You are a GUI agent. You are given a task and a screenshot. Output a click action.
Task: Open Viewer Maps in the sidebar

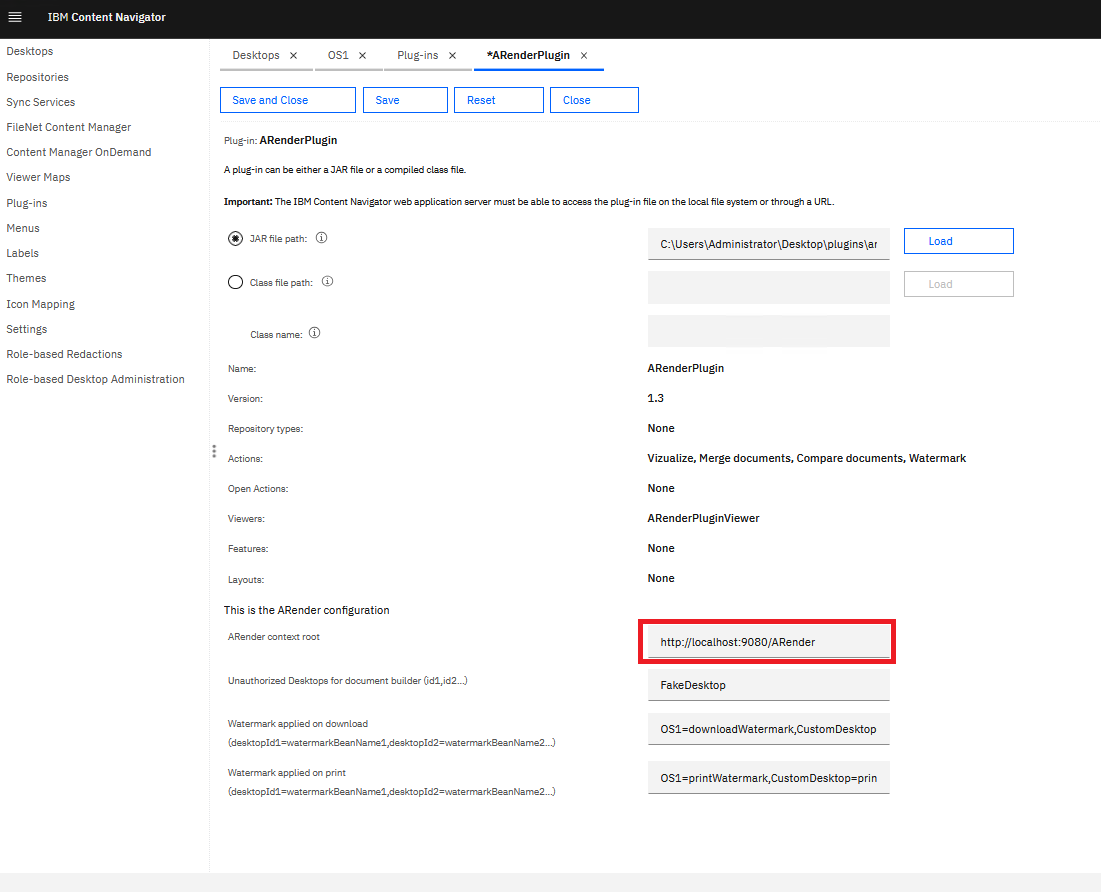[38, 177]
